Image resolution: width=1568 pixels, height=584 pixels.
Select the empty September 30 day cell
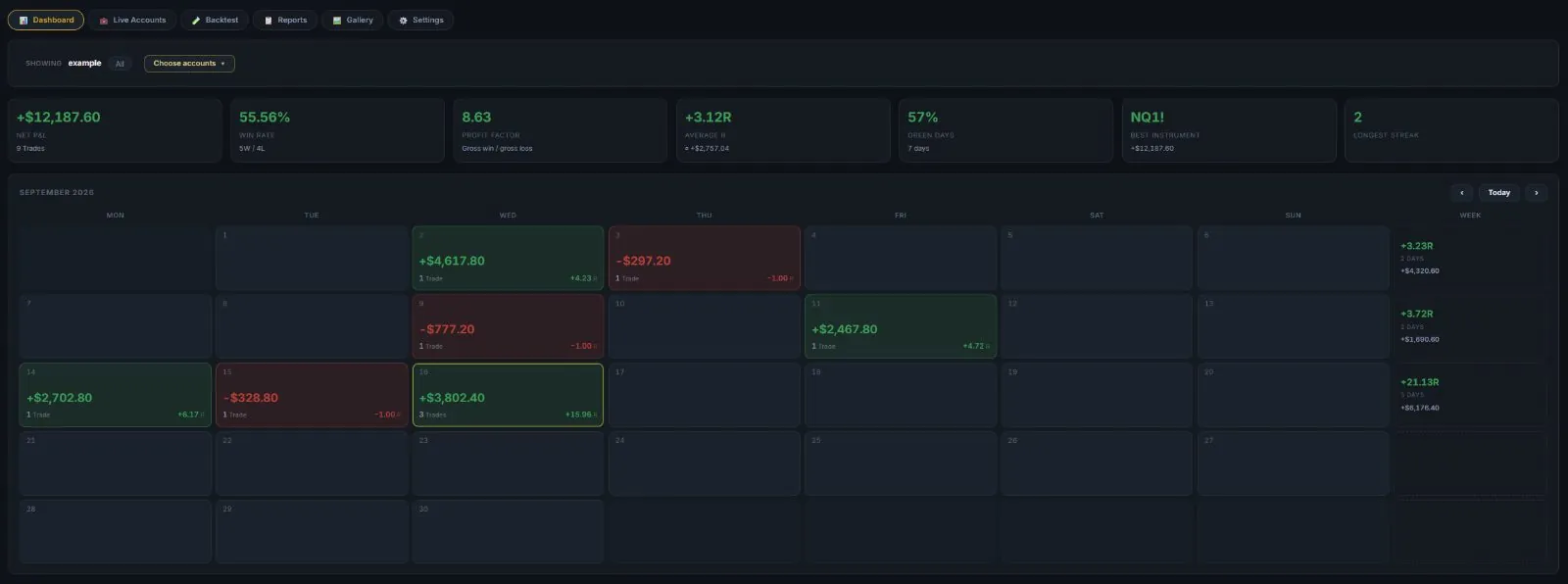pyautogui.click(x=508, y=531)
